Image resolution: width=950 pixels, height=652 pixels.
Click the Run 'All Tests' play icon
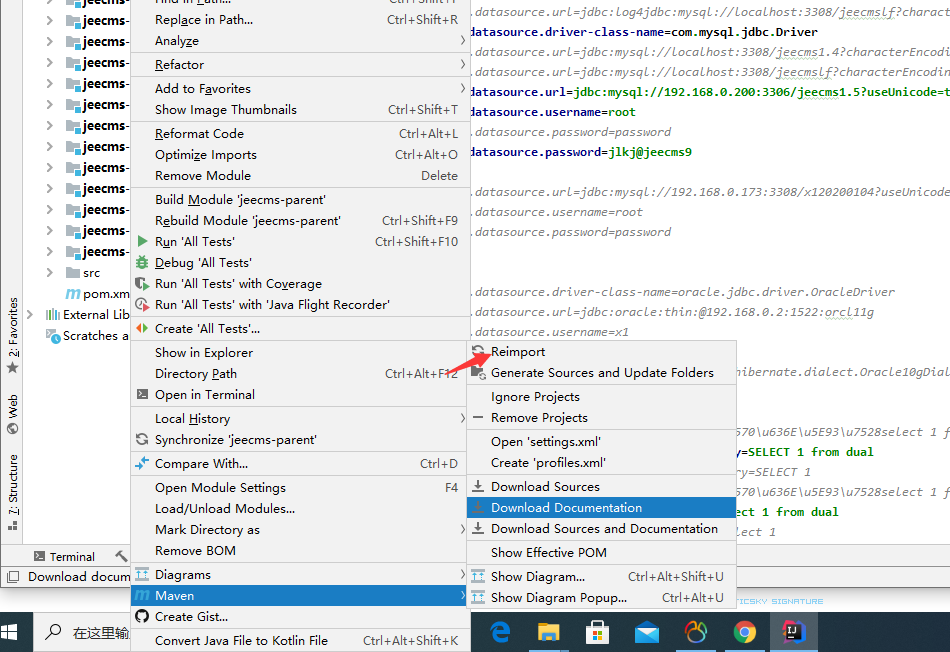tap(142, 242)
